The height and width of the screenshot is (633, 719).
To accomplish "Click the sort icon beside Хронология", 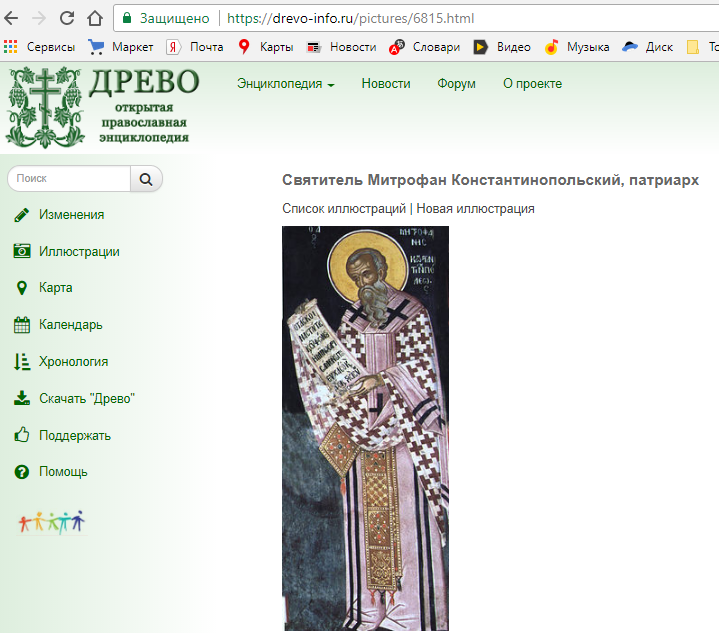I will tap(22, 361).
